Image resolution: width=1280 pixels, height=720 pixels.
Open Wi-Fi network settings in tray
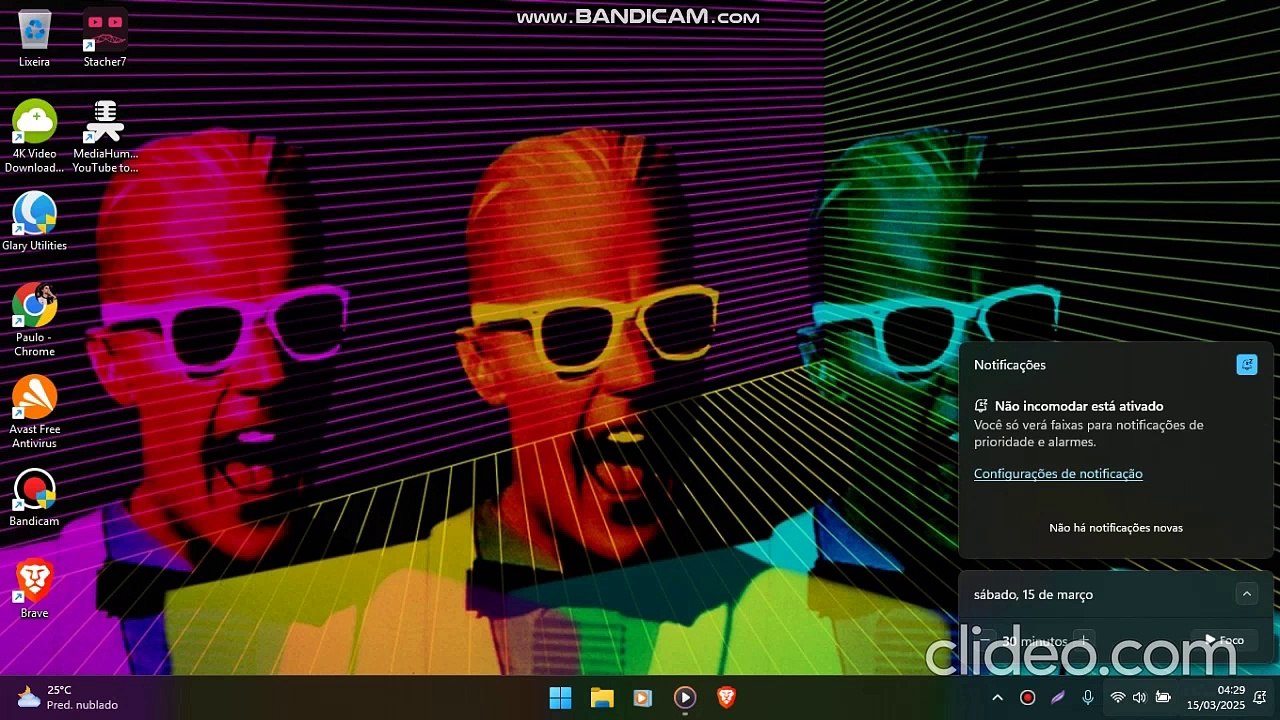pos(1118,698)
